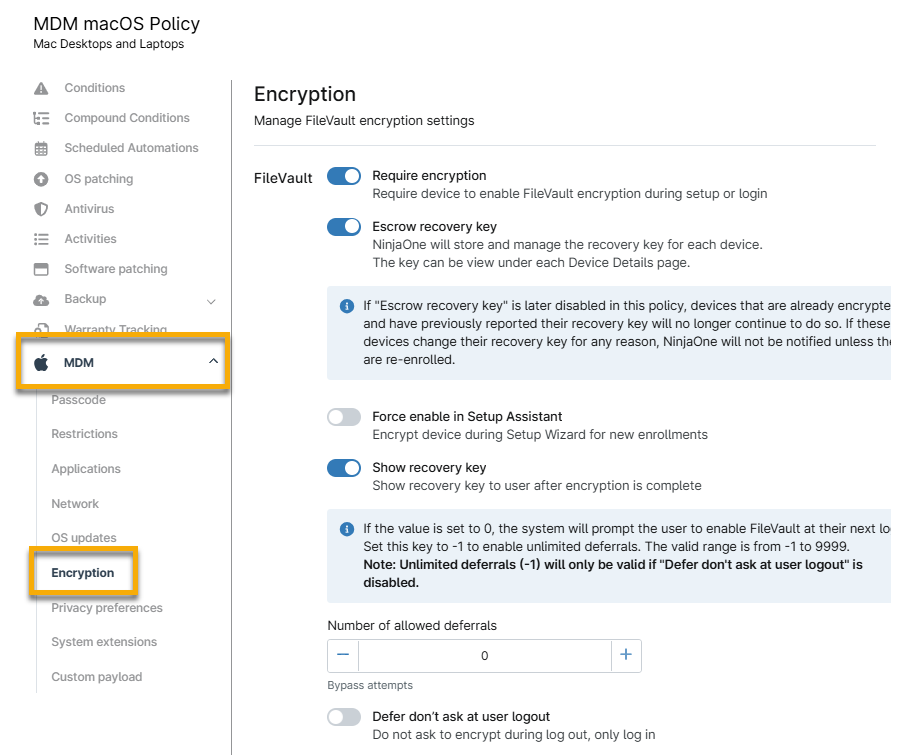Open Compound Conditions section
This screenshot has height=755, width=906.
[x=127, y=118]
